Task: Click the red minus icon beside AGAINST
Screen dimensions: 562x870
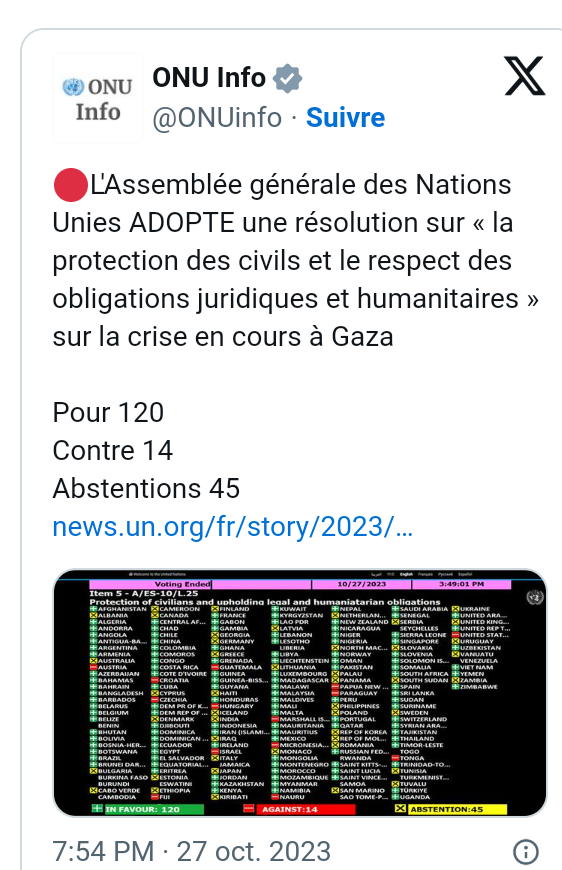Action: (x=249, y=808)
